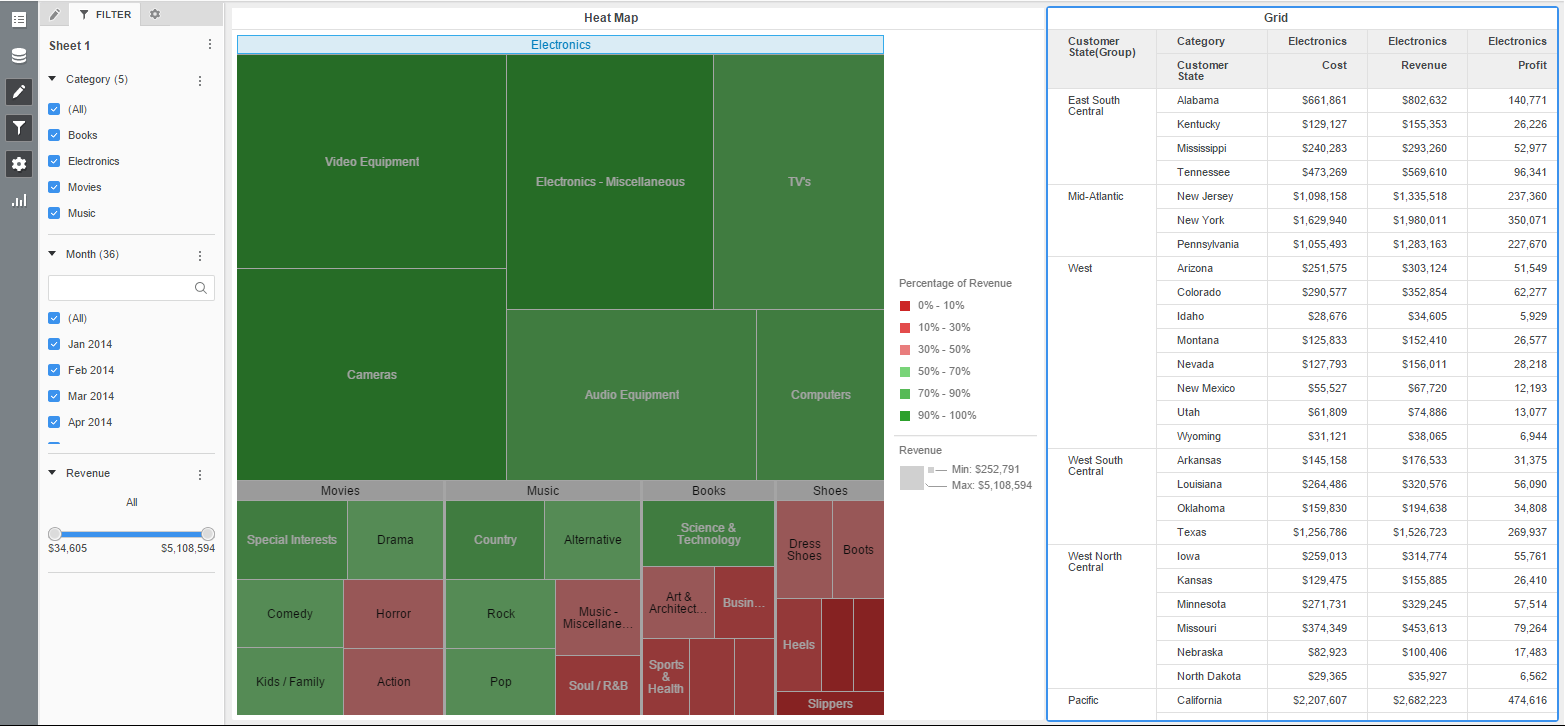
Task: Uncheck the Electronics category checkbox
Action: tap(53, 160)
